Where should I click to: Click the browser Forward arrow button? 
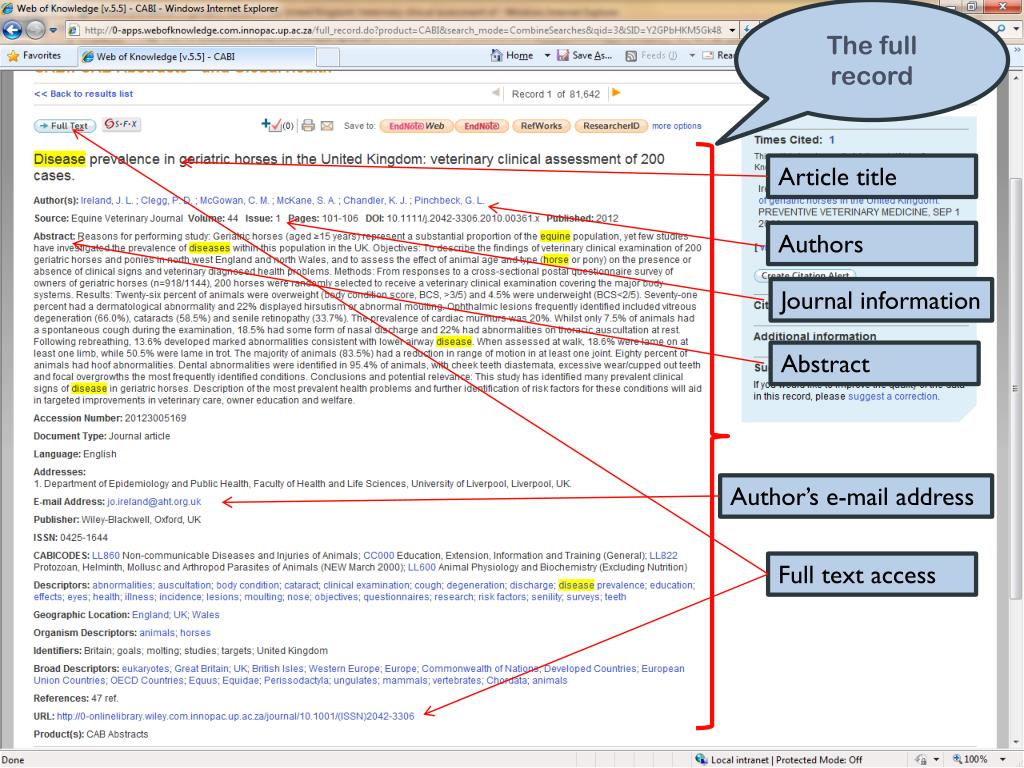point(35,29)
